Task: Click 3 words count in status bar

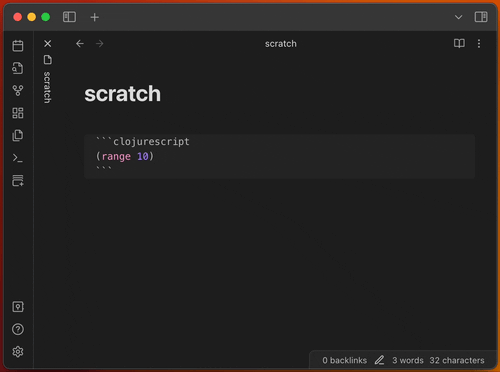Action: tap(408, 360)
